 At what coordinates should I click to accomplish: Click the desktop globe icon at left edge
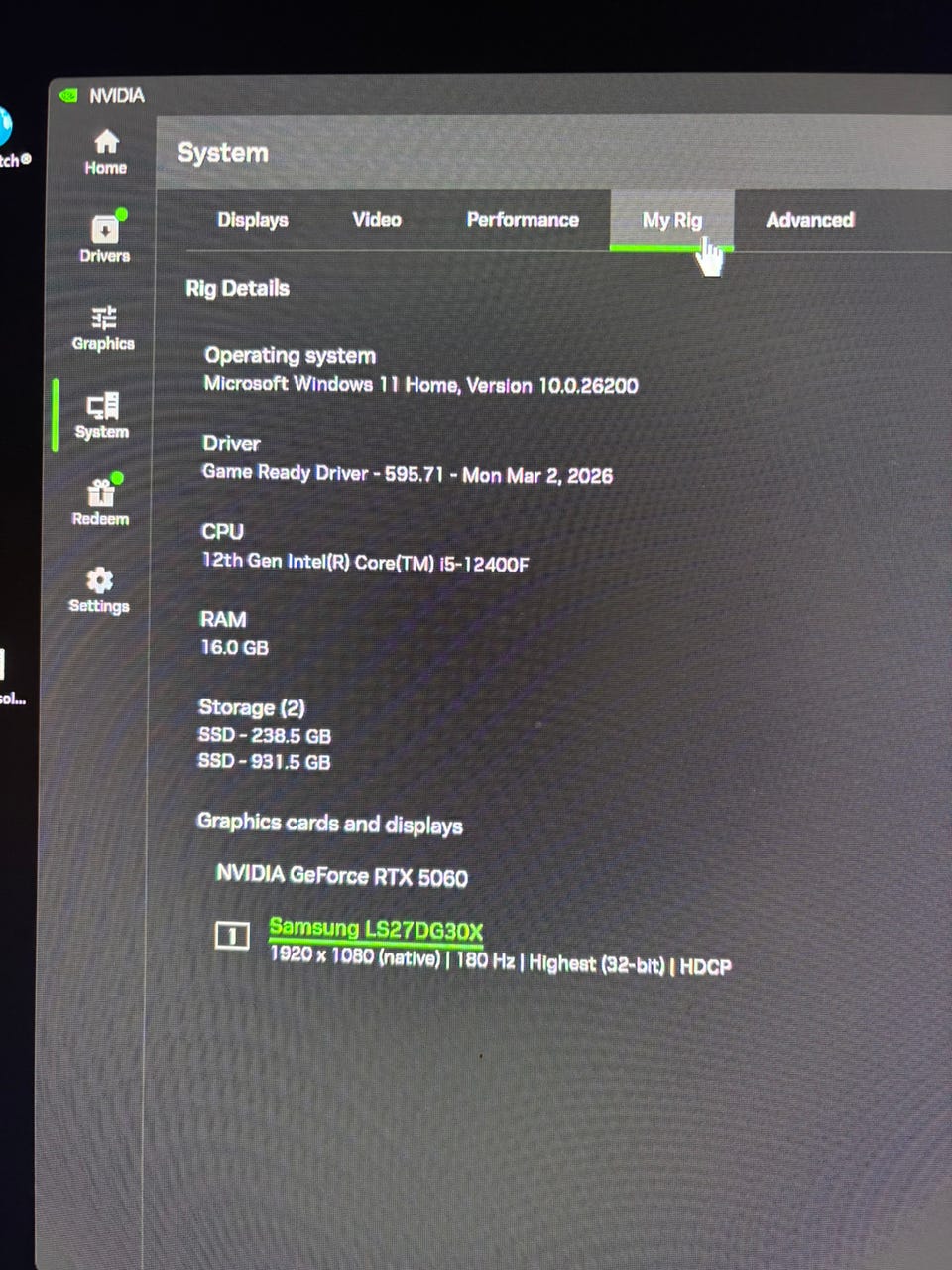pos(5,125)
